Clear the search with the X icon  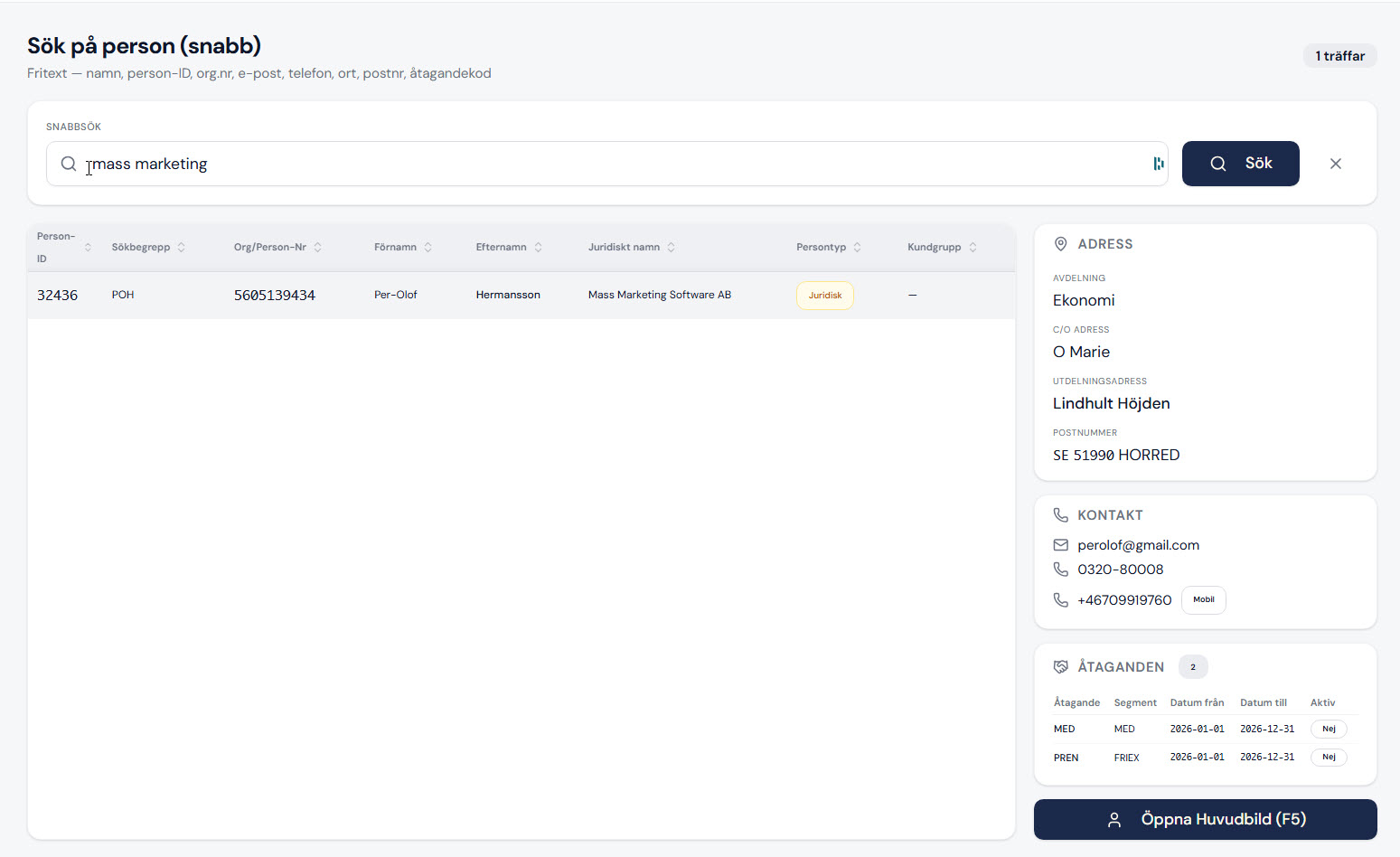coord(1335,164)
